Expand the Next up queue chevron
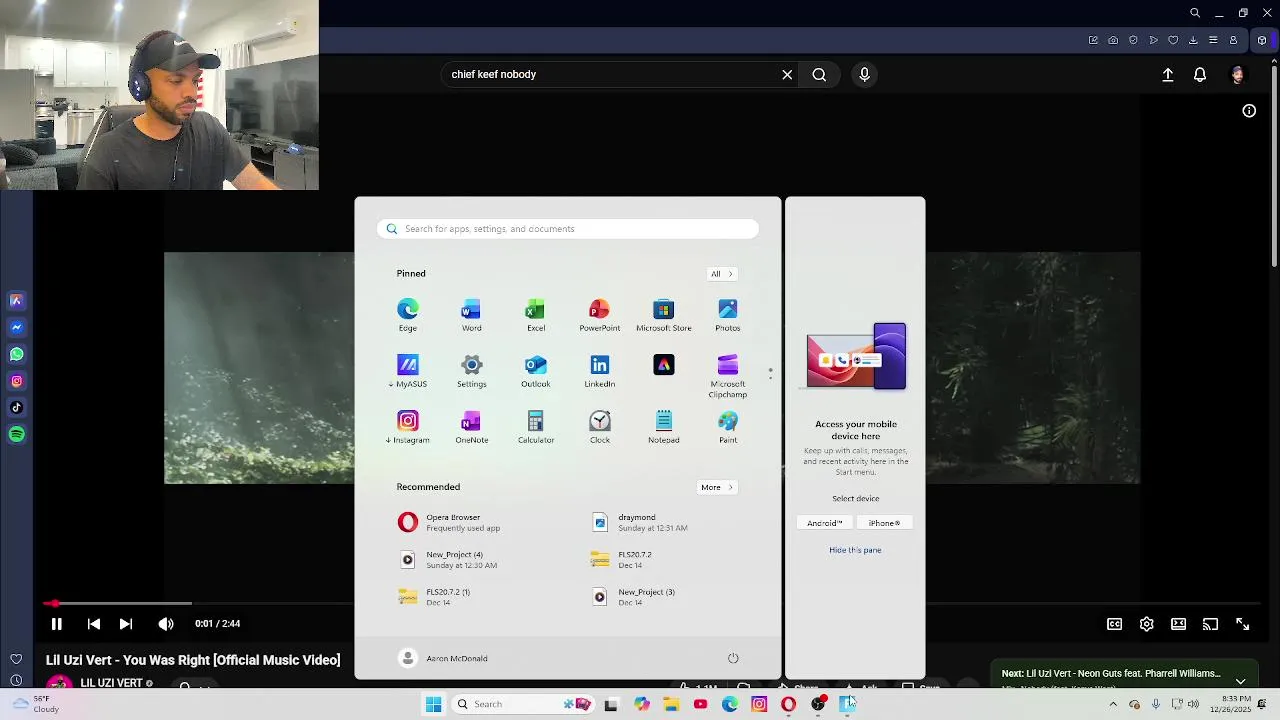Screen dimensions: 1280x720 (x=1241, y=680)
